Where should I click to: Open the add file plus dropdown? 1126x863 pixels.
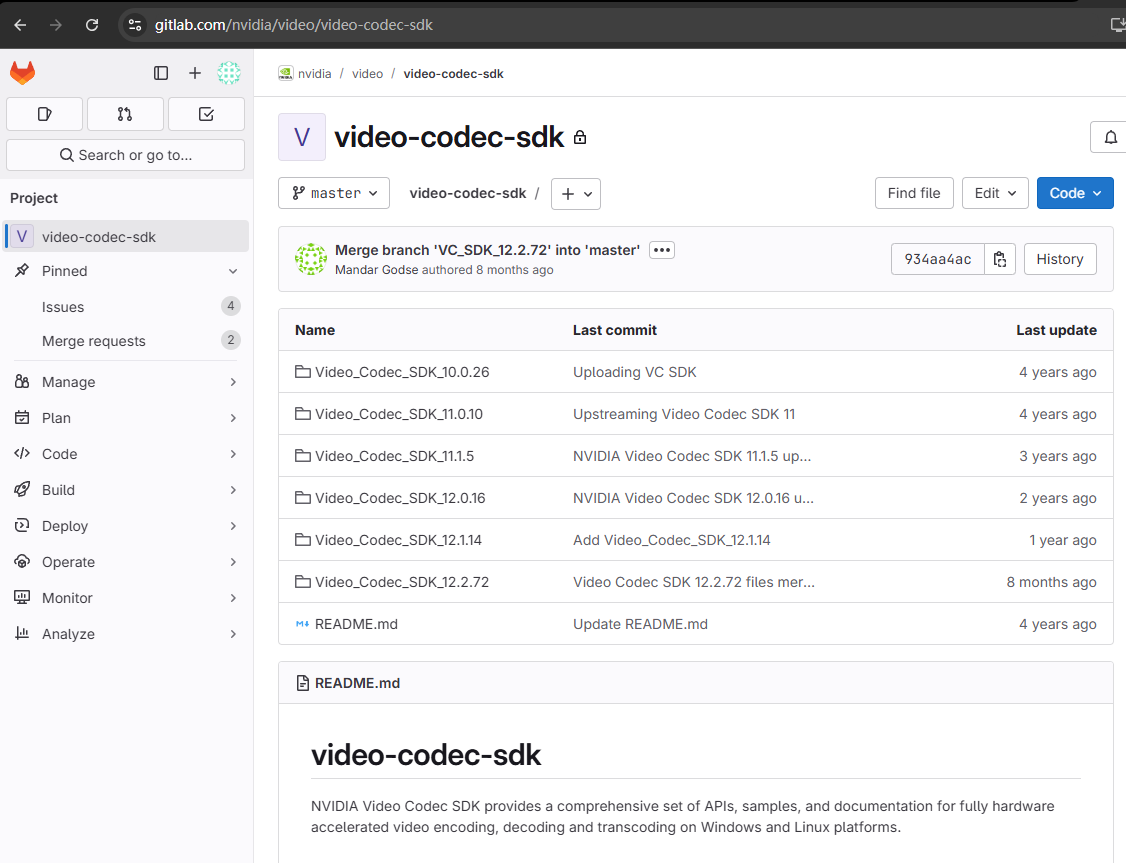576,194
